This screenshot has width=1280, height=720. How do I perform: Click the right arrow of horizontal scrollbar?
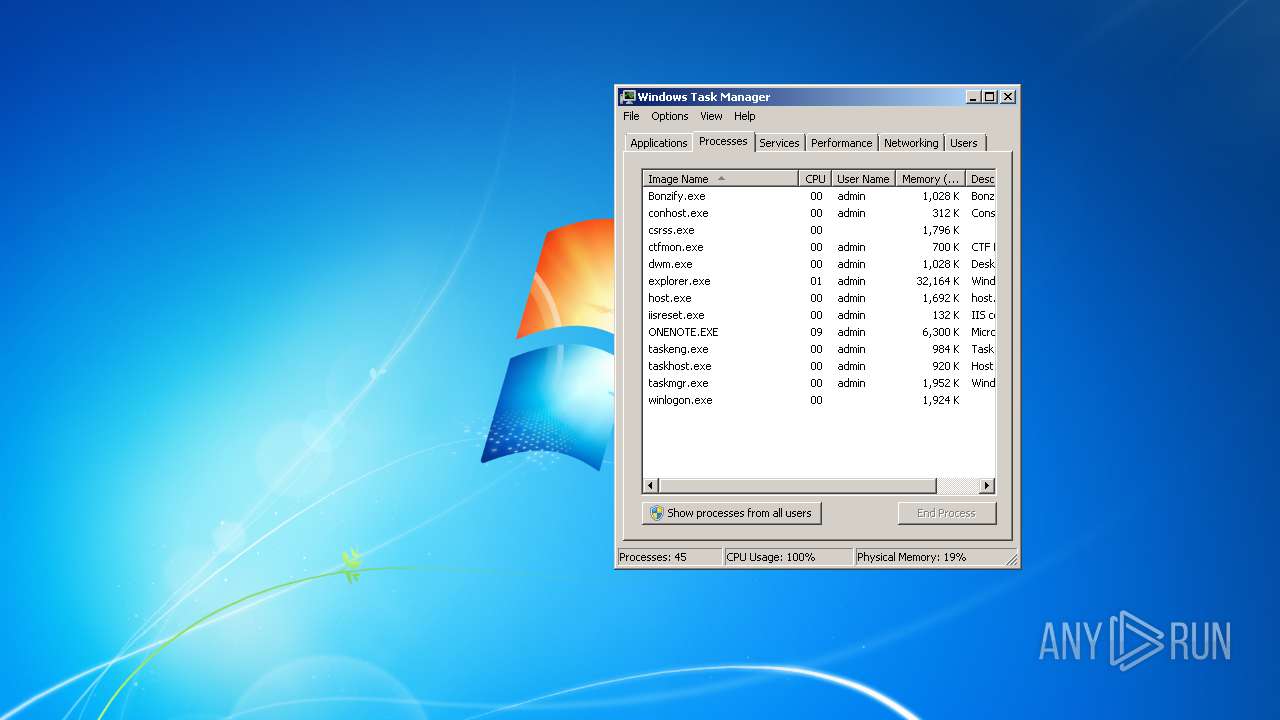click(x=987, y=486)
